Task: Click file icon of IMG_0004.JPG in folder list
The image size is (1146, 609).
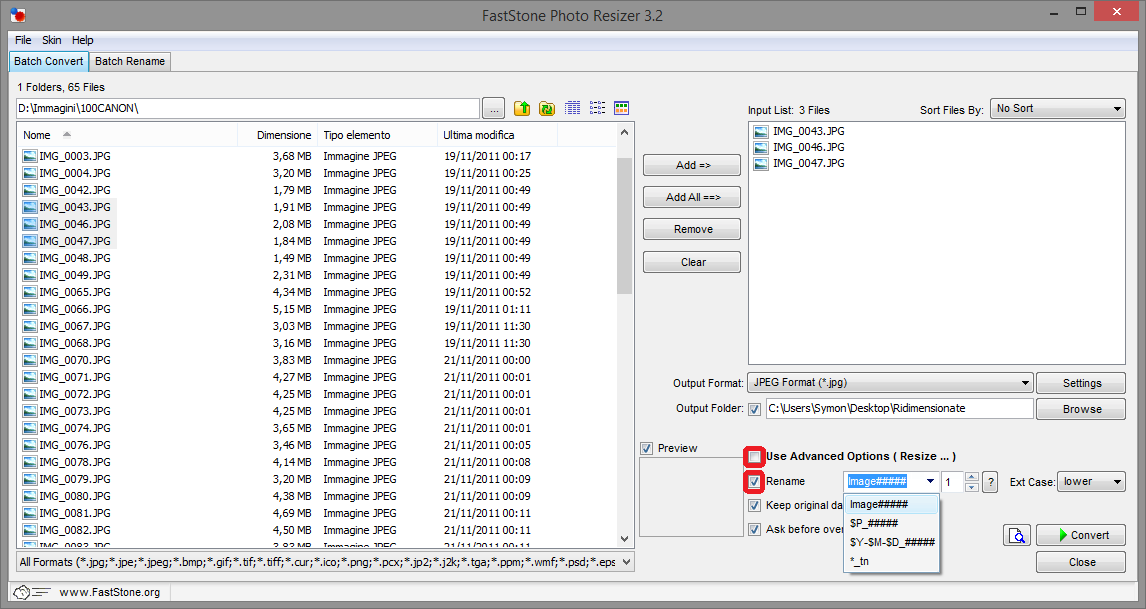Action: [x=29, y=173]
